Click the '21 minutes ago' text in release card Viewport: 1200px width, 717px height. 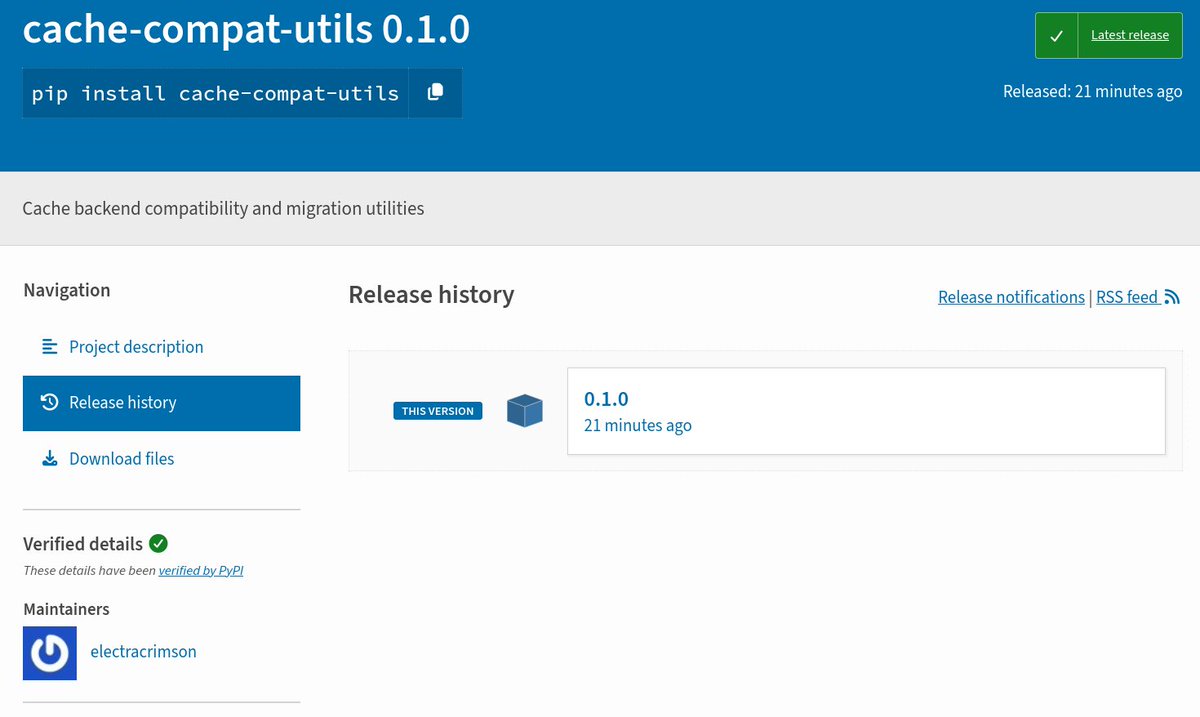[638, 425]
